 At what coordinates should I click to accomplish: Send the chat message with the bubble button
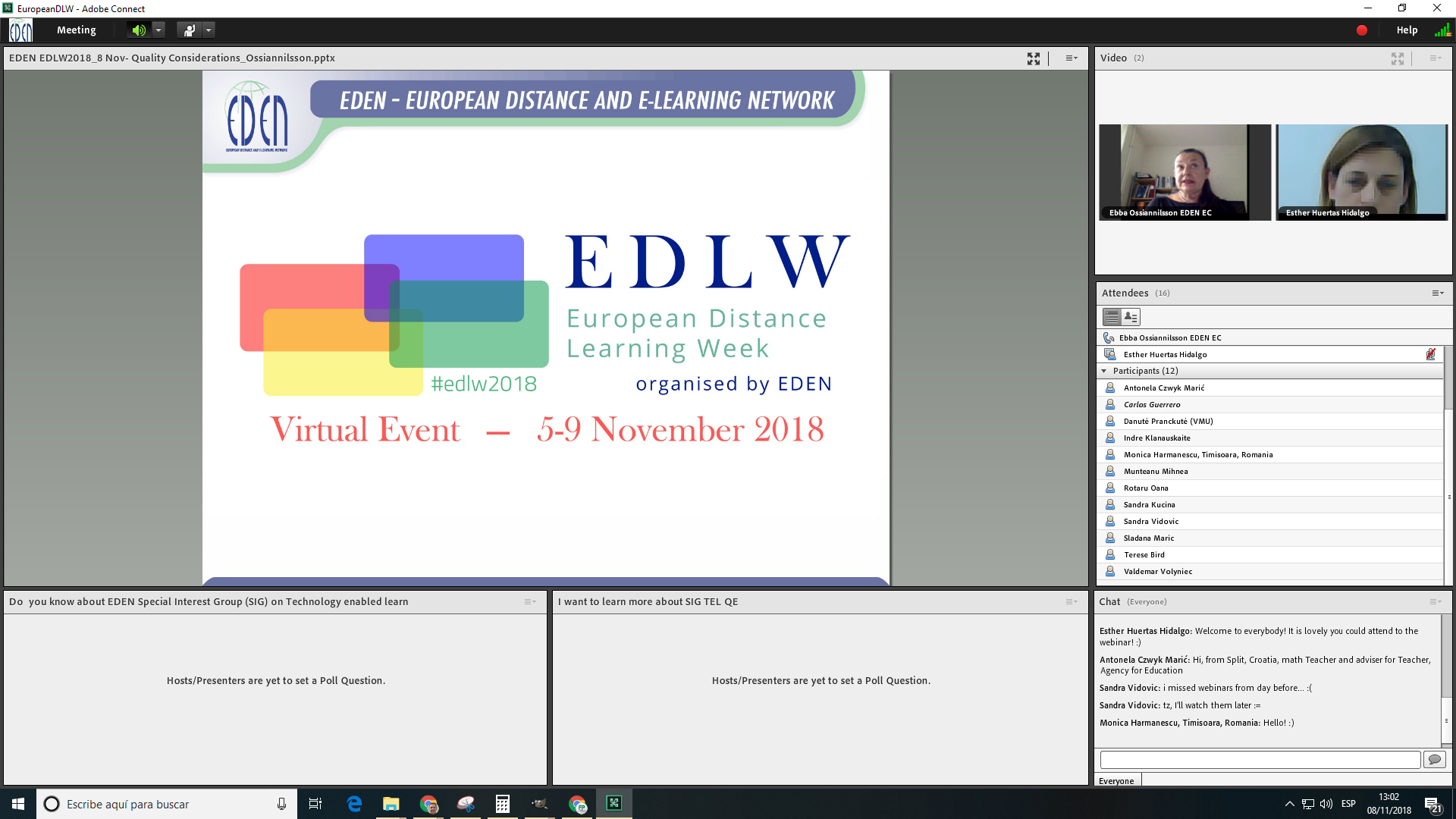(x=1435, y=760)
